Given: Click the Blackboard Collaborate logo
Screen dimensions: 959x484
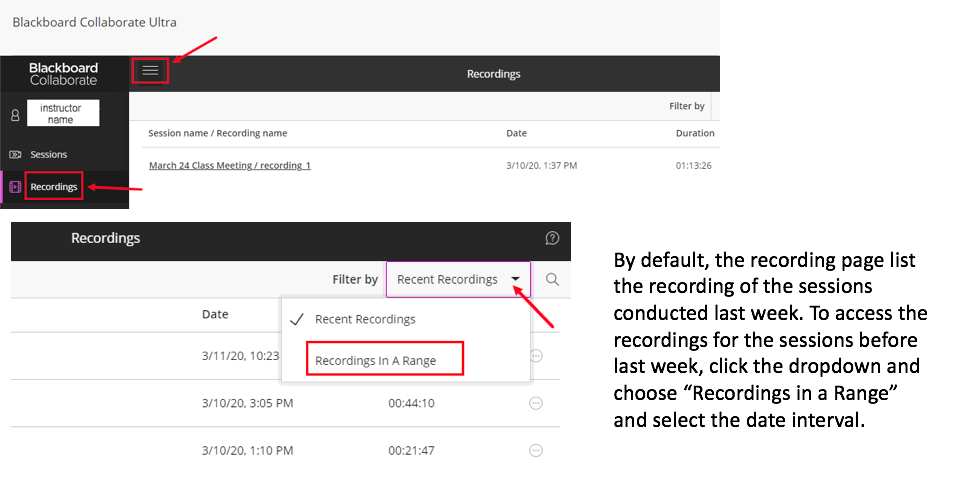Looking at the screenshot, I should point(64,74).
